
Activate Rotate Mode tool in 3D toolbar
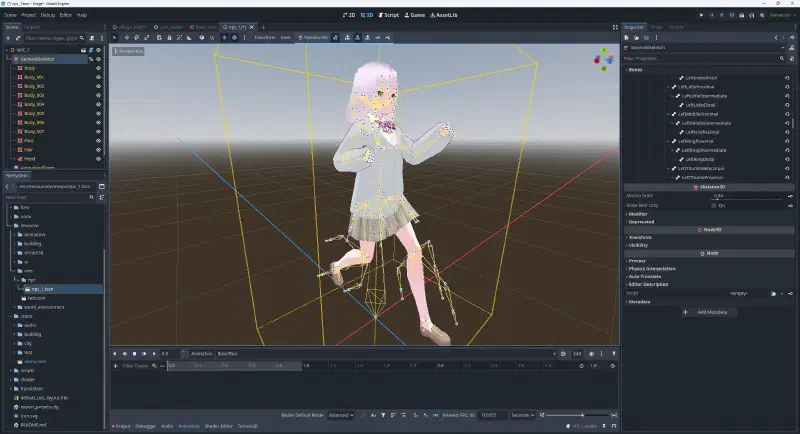(137, 37)
